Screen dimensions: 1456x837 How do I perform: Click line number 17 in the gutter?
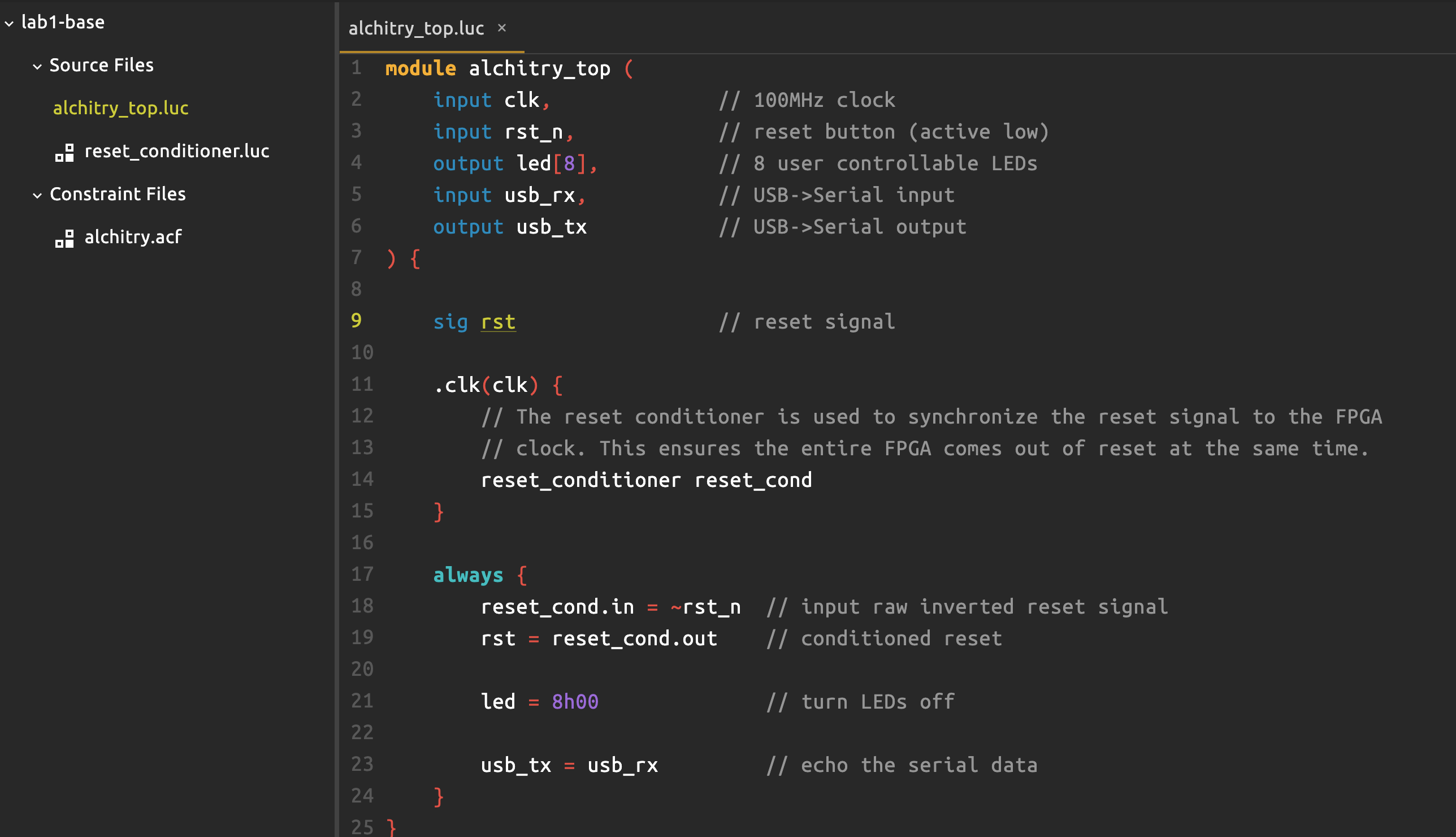click(x=362, y=574)
